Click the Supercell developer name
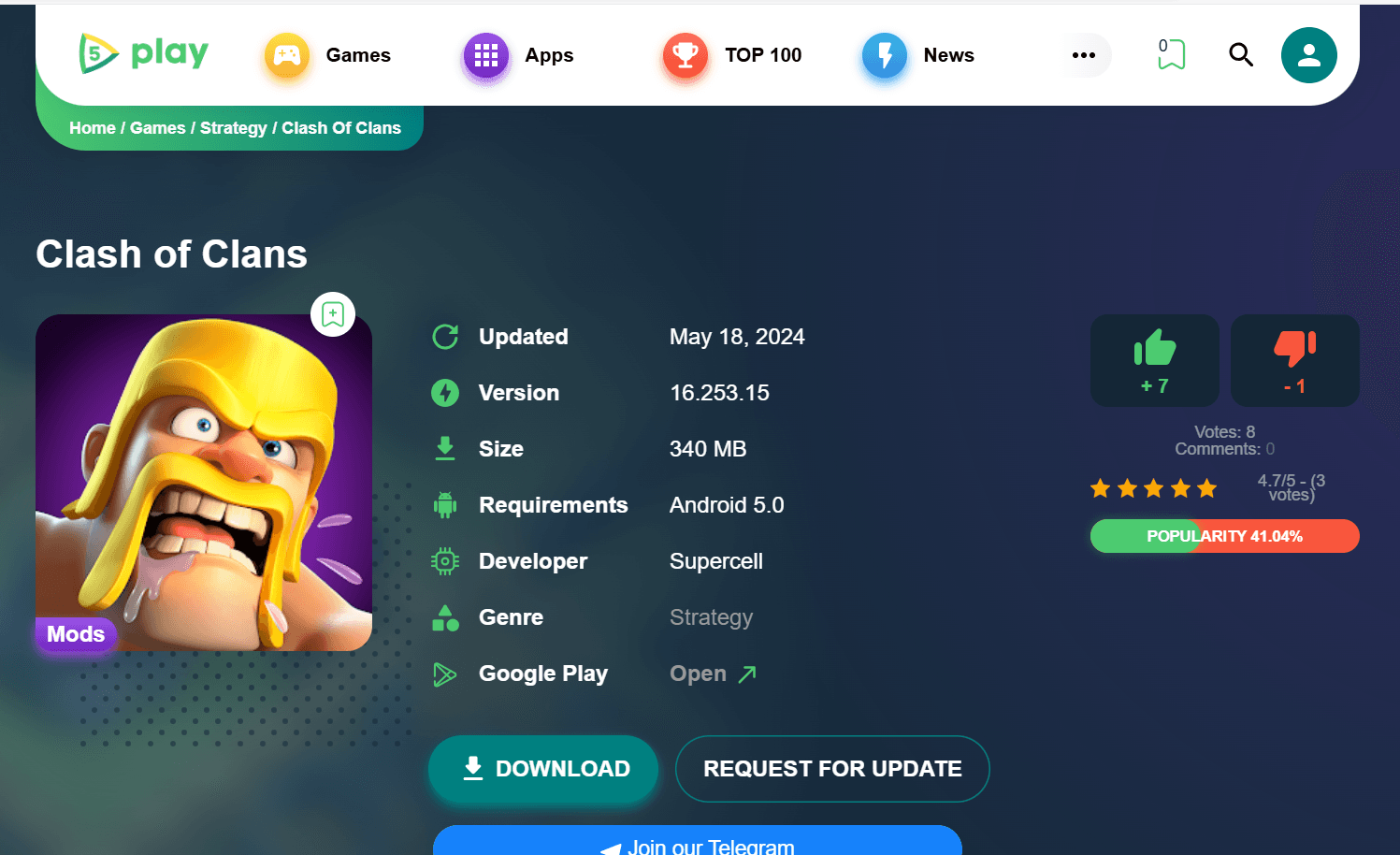1400x855 pixels. (716, 561)
